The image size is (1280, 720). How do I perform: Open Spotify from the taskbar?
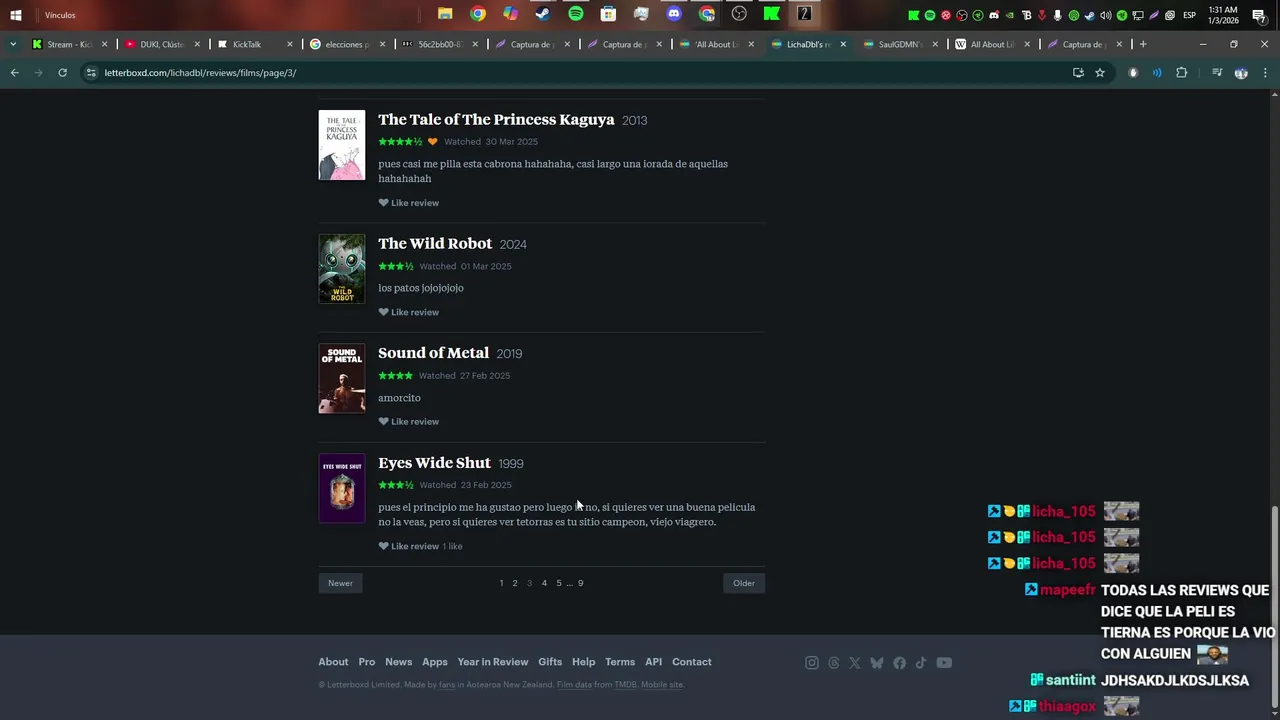coord(576,14)
